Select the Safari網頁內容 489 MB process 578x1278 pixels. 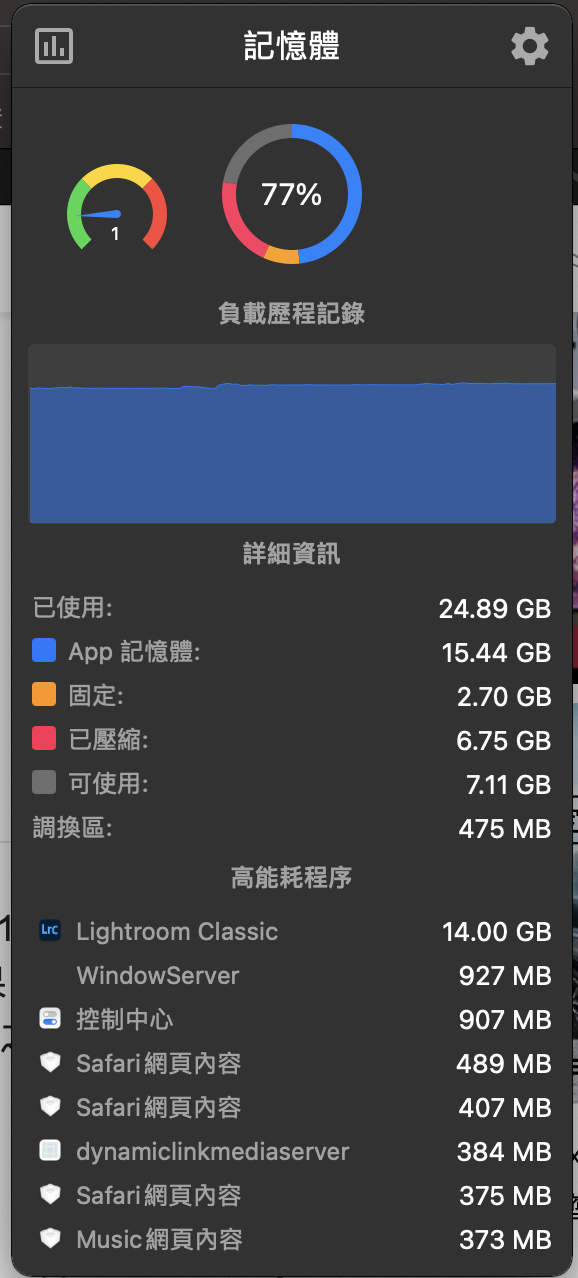(292, 1063)
